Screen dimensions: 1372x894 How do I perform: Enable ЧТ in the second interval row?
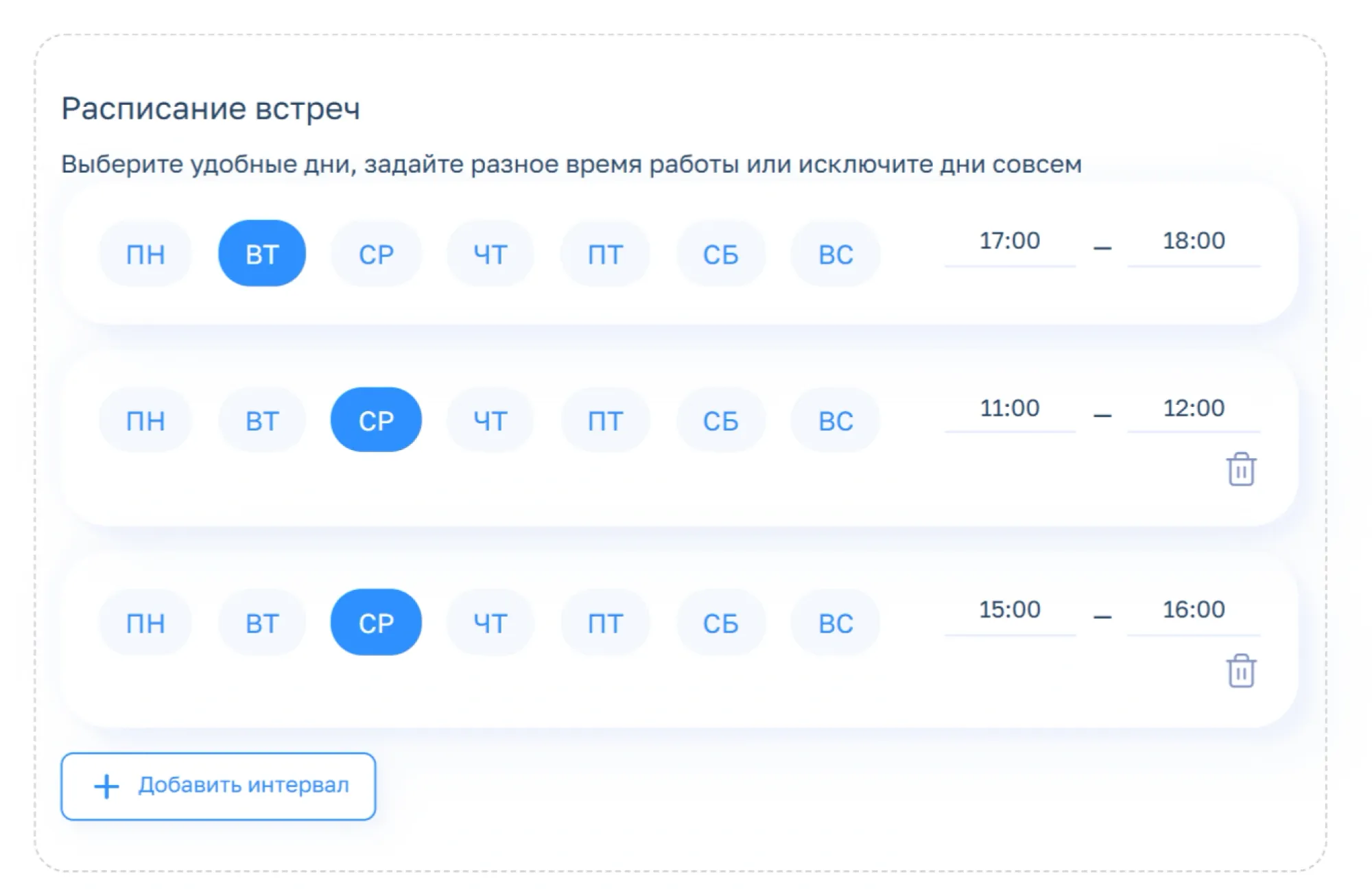[490, 421]
